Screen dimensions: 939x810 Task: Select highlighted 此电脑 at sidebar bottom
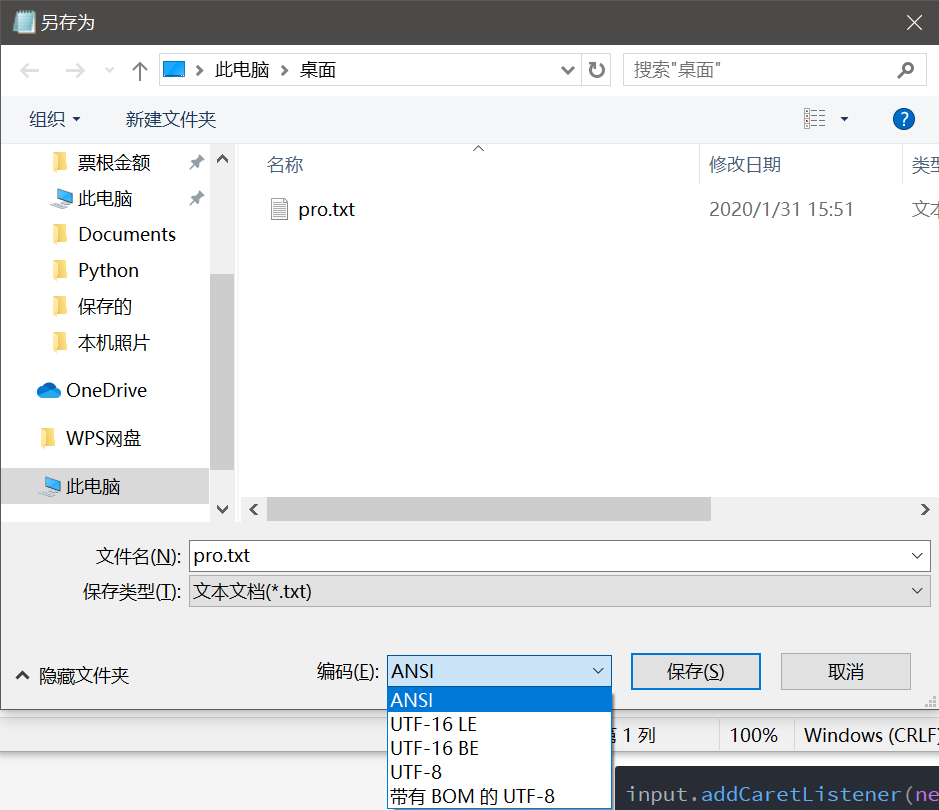pos(105,486)
